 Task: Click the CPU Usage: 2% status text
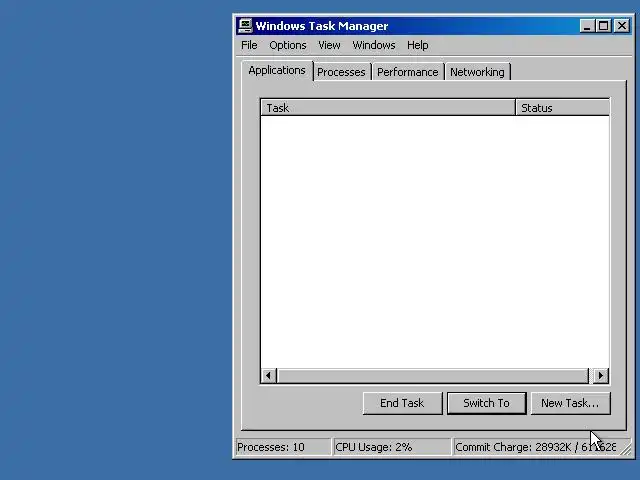[373, 447]
